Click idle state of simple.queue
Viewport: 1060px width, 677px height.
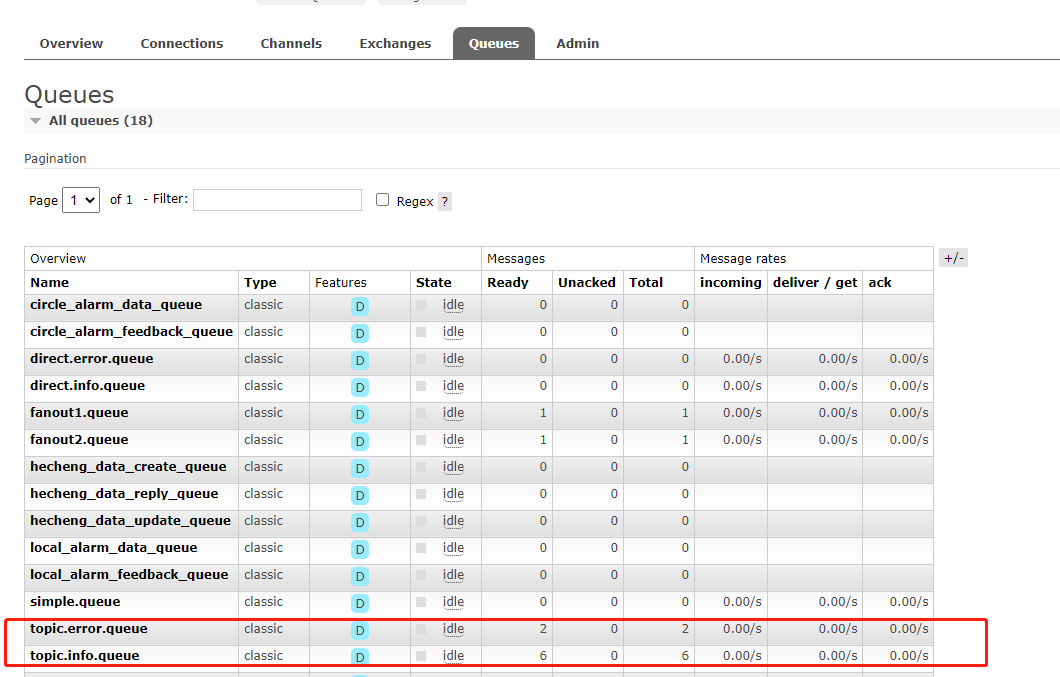coord(454,602)
